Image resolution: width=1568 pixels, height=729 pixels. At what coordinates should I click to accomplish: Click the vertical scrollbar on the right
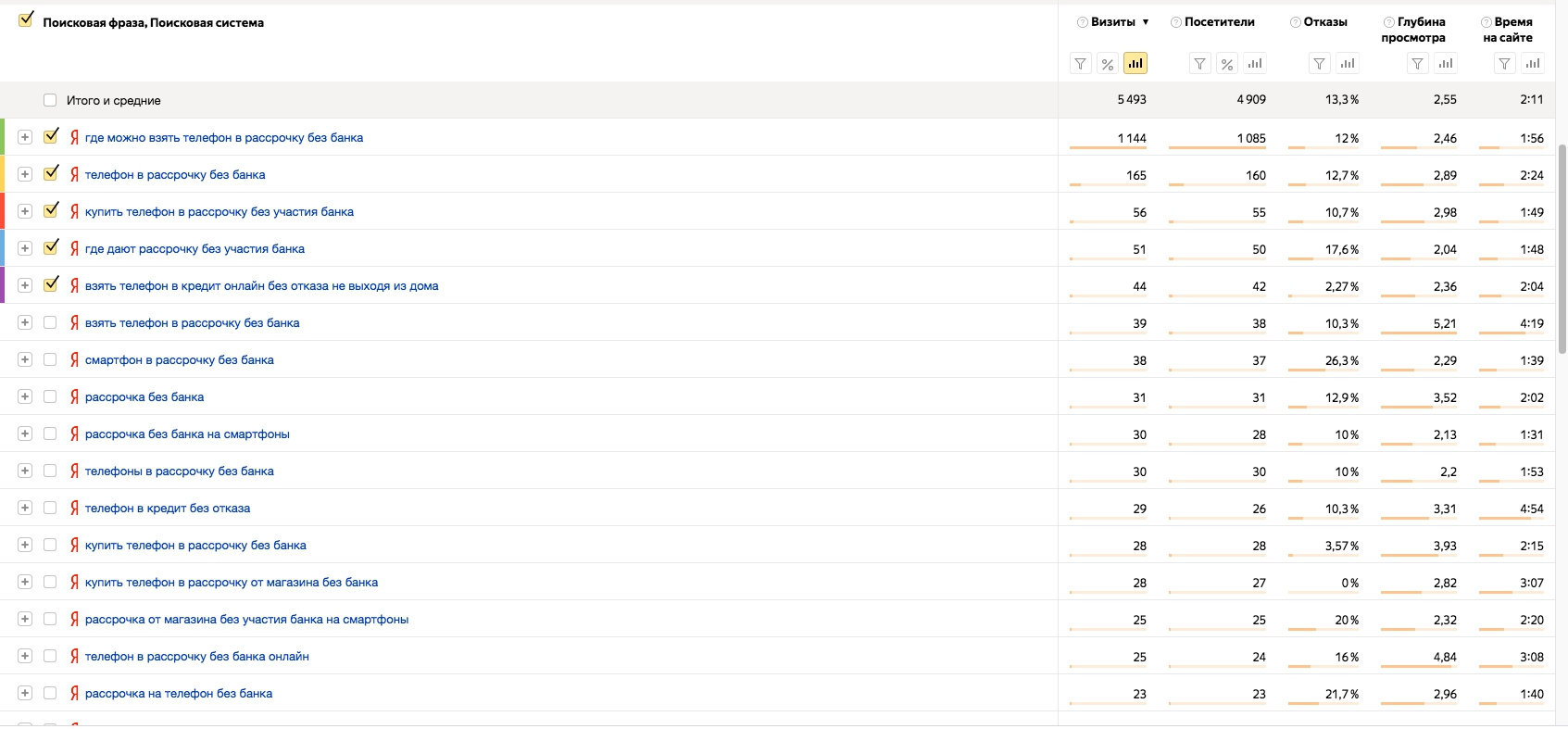coord(1562,248)
